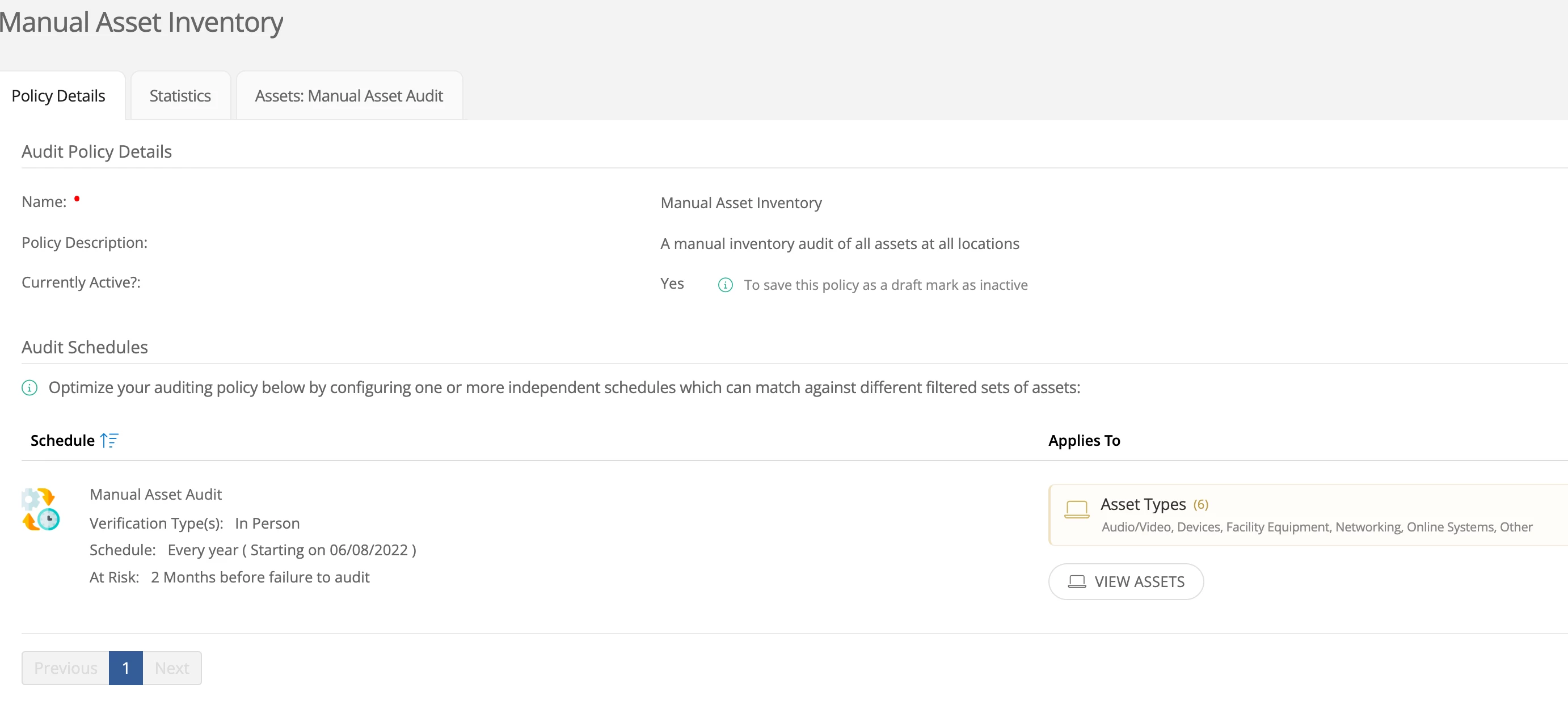The image size is (1568, 726).
Task: Go to the Previous page
Action: 65,668
